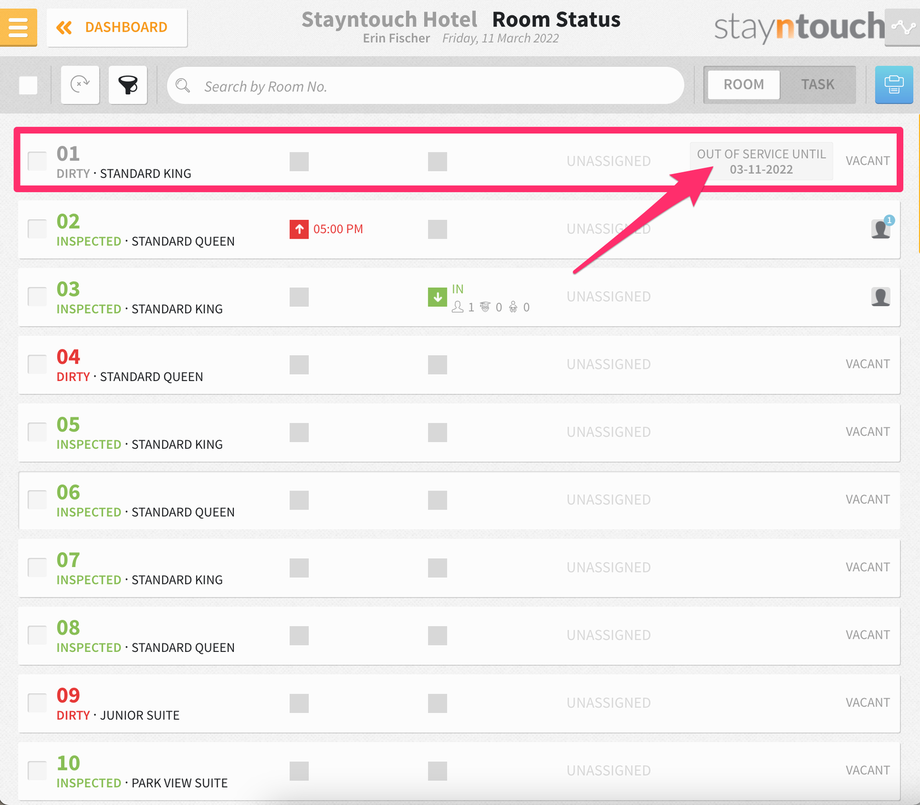Select the checkbox for room 01
This screenshot has width=920, height=805.
tap(37, 161)
